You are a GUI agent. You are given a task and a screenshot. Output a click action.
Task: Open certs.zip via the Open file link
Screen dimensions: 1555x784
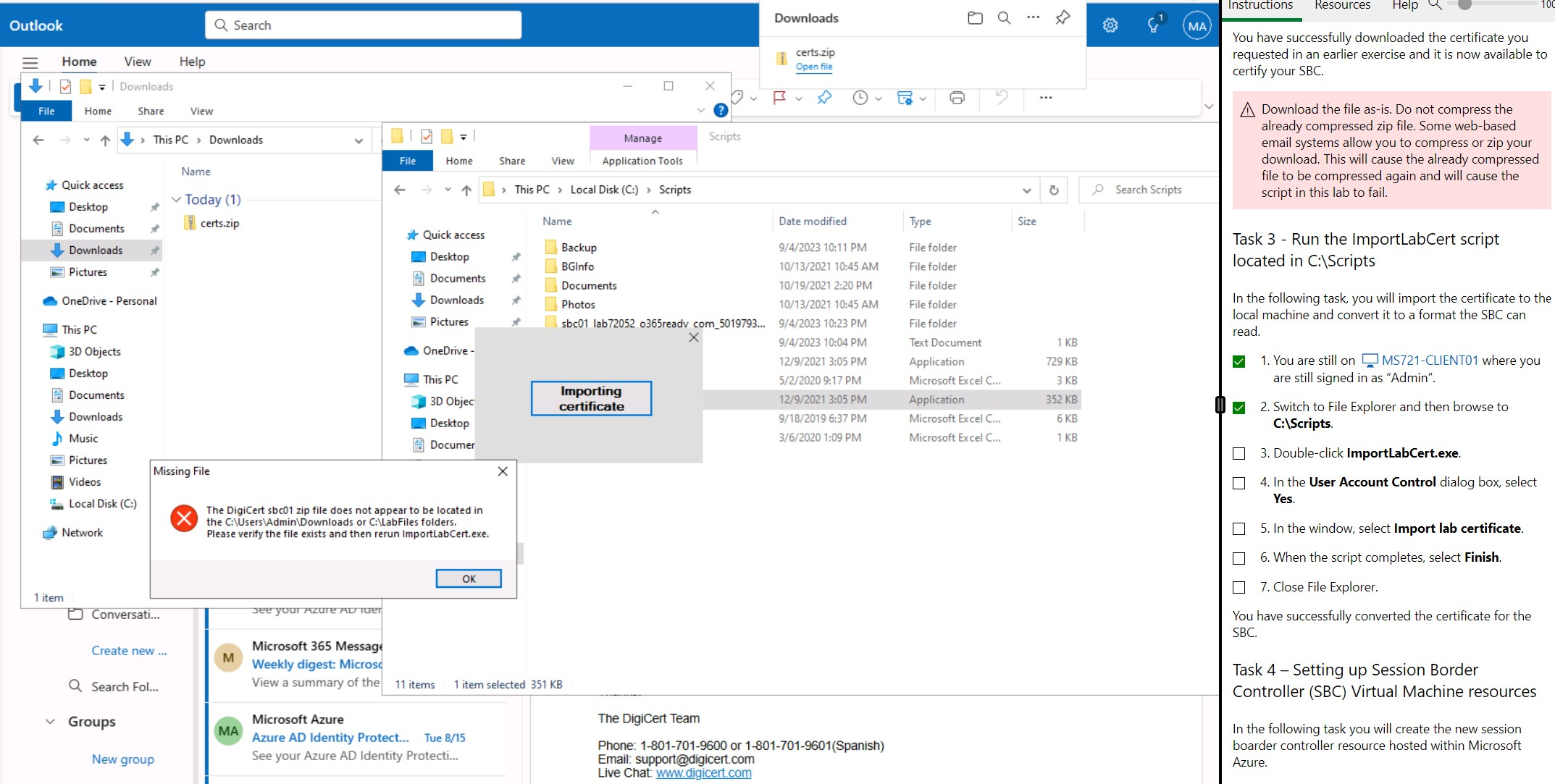coord(814,67)
